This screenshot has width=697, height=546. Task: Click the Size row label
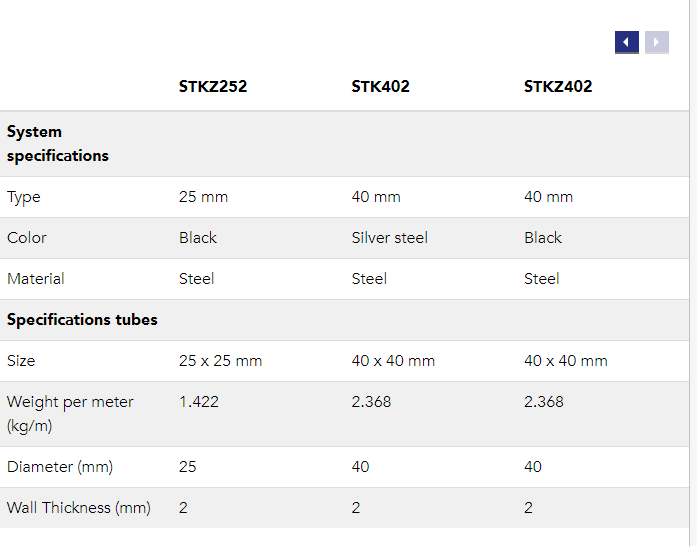21,361
